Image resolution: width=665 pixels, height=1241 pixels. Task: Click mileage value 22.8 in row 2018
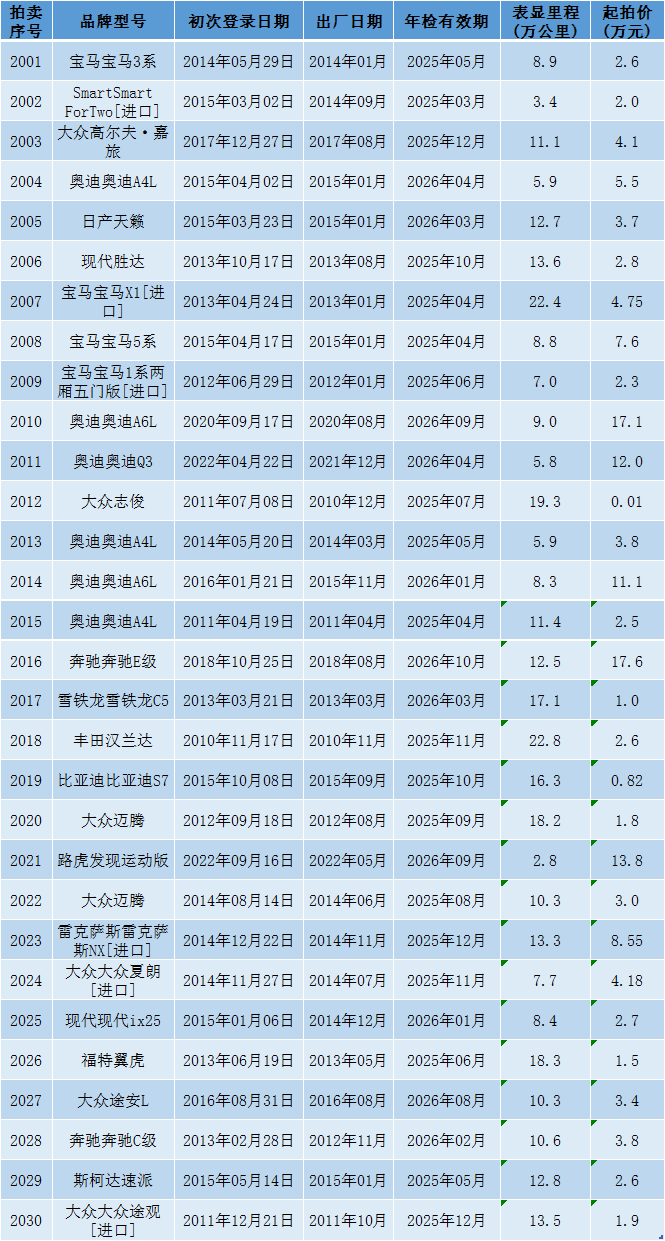pos(545,741)
